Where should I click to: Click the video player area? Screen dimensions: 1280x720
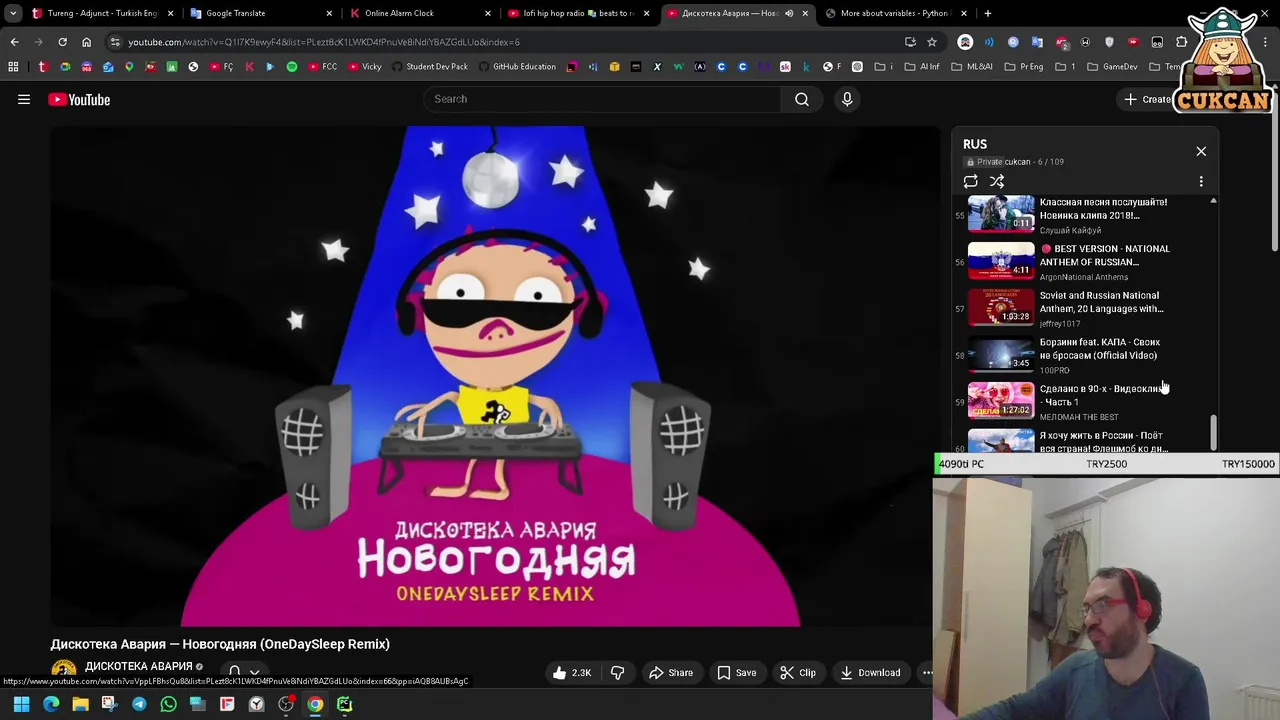pos(495,376)
